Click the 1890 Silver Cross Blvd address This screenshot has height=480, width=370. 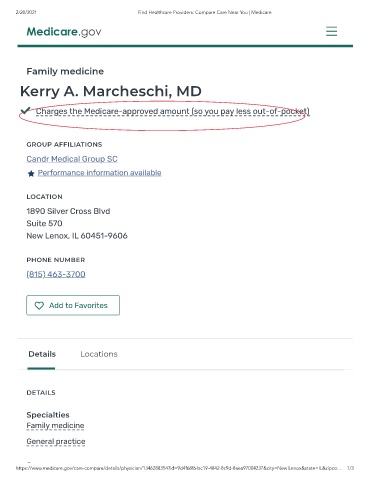coord(68,211)
